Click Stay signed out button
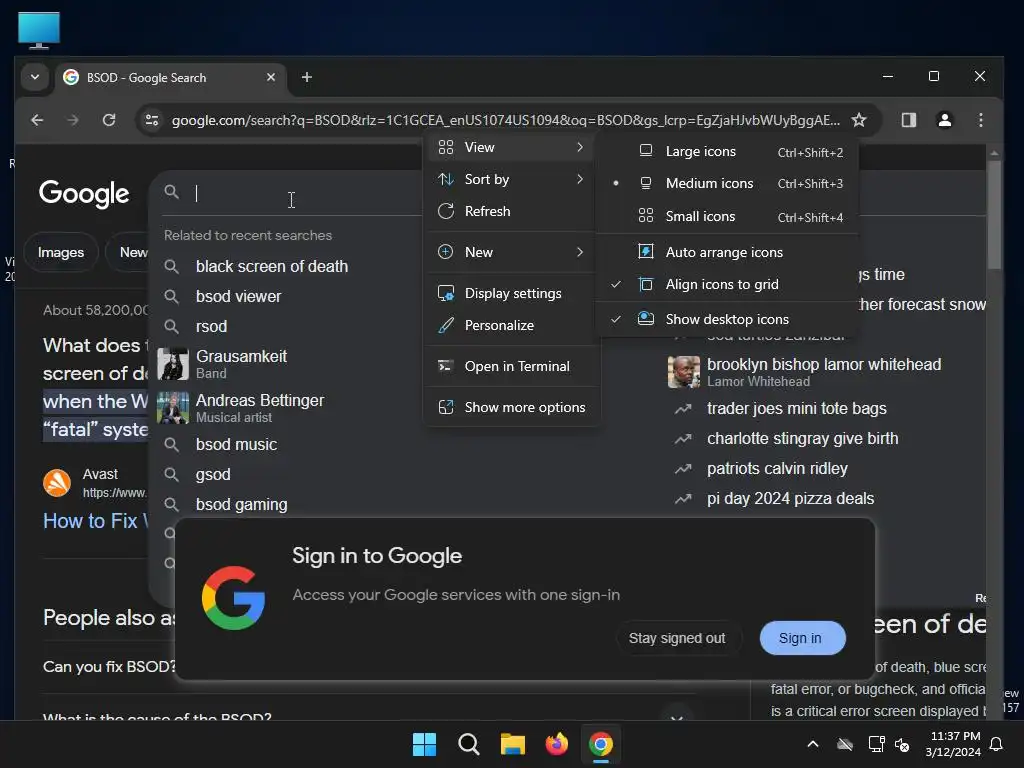 point(677,638)
